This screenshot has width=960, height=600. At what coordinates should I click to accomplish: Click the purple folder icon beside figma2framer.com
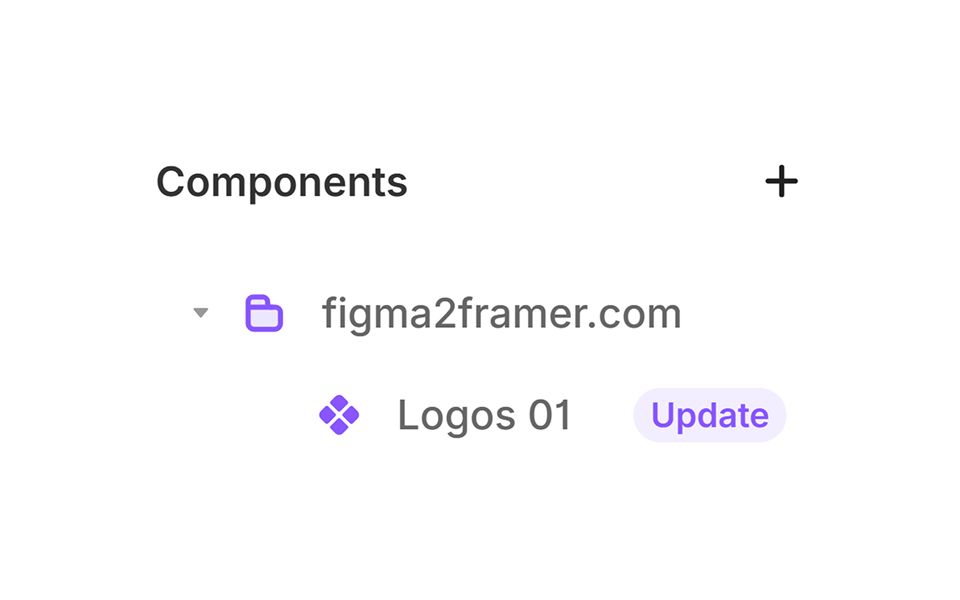coord(264,312)
